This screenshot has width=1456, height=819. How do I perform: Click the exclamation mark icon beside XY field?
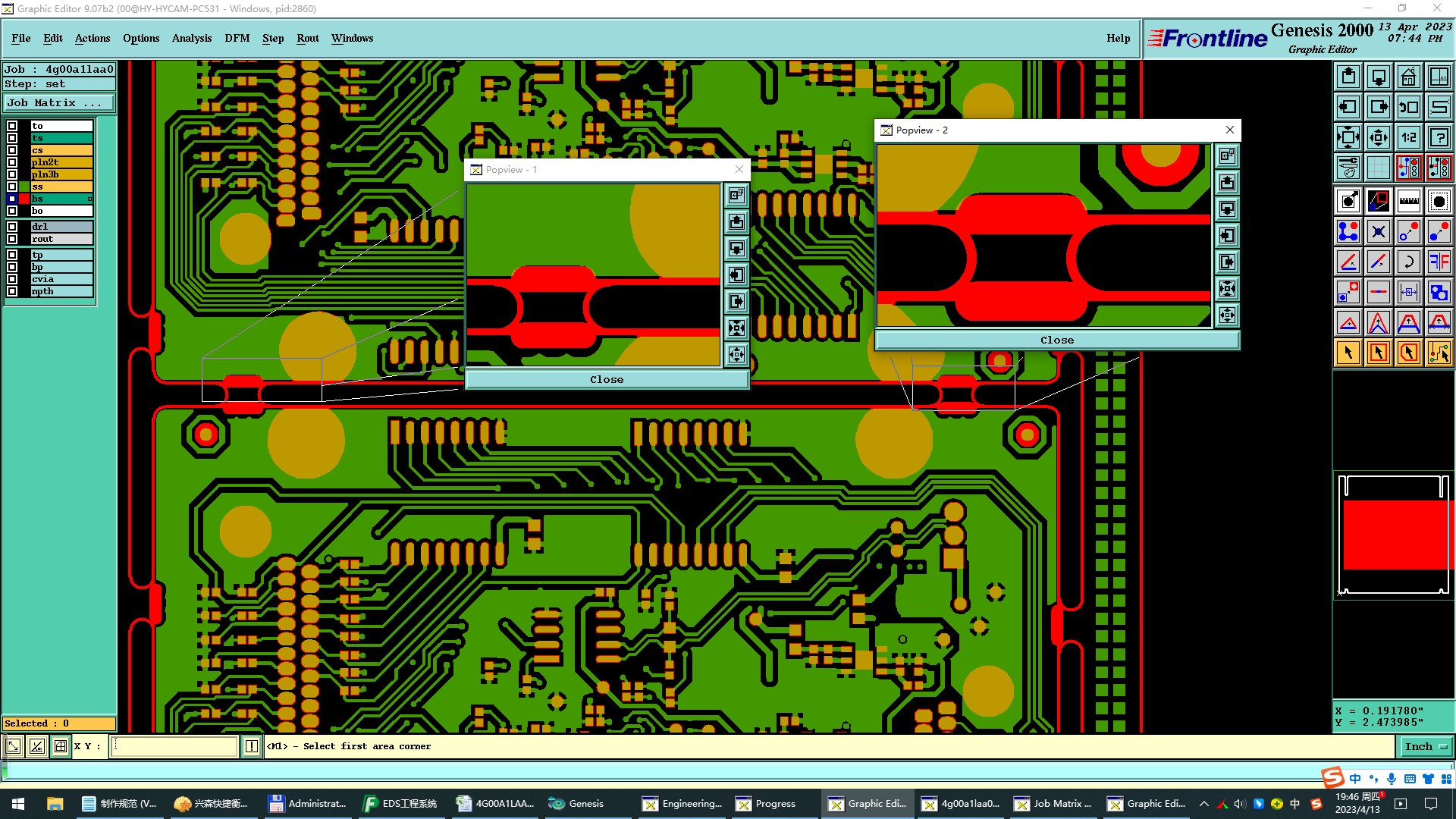[252, 746]
